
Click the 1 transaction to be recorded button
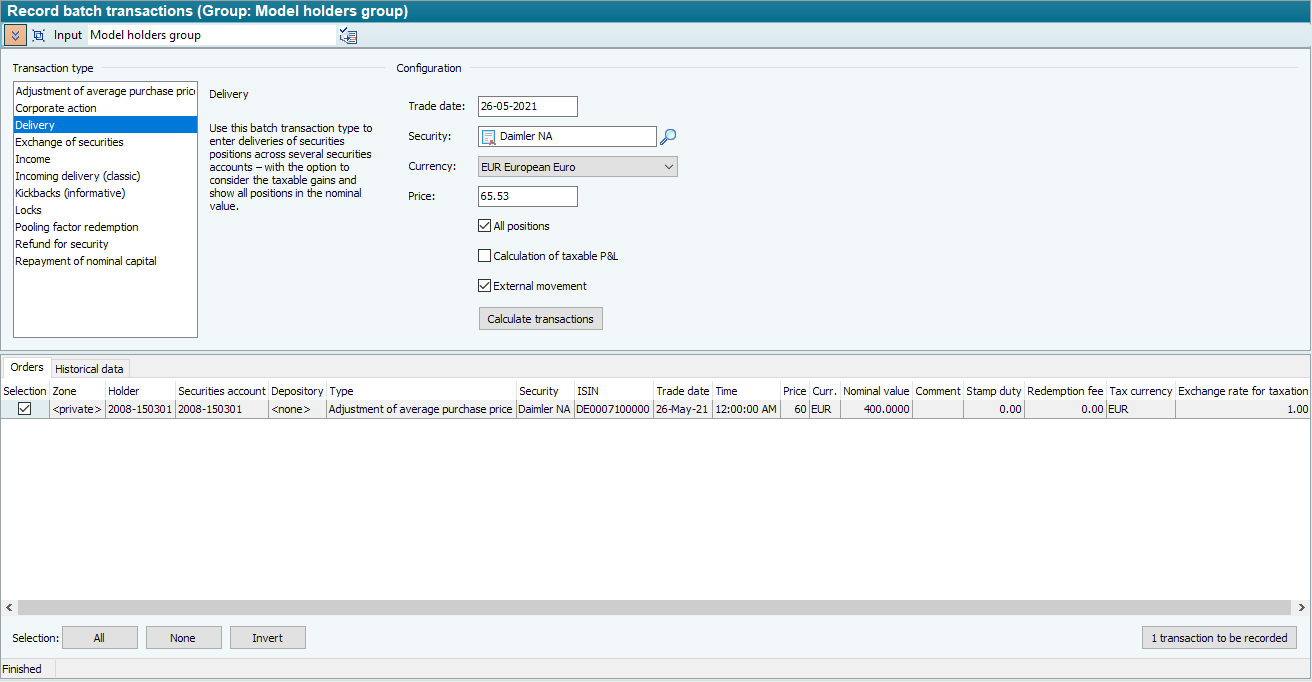[1219, 638]
